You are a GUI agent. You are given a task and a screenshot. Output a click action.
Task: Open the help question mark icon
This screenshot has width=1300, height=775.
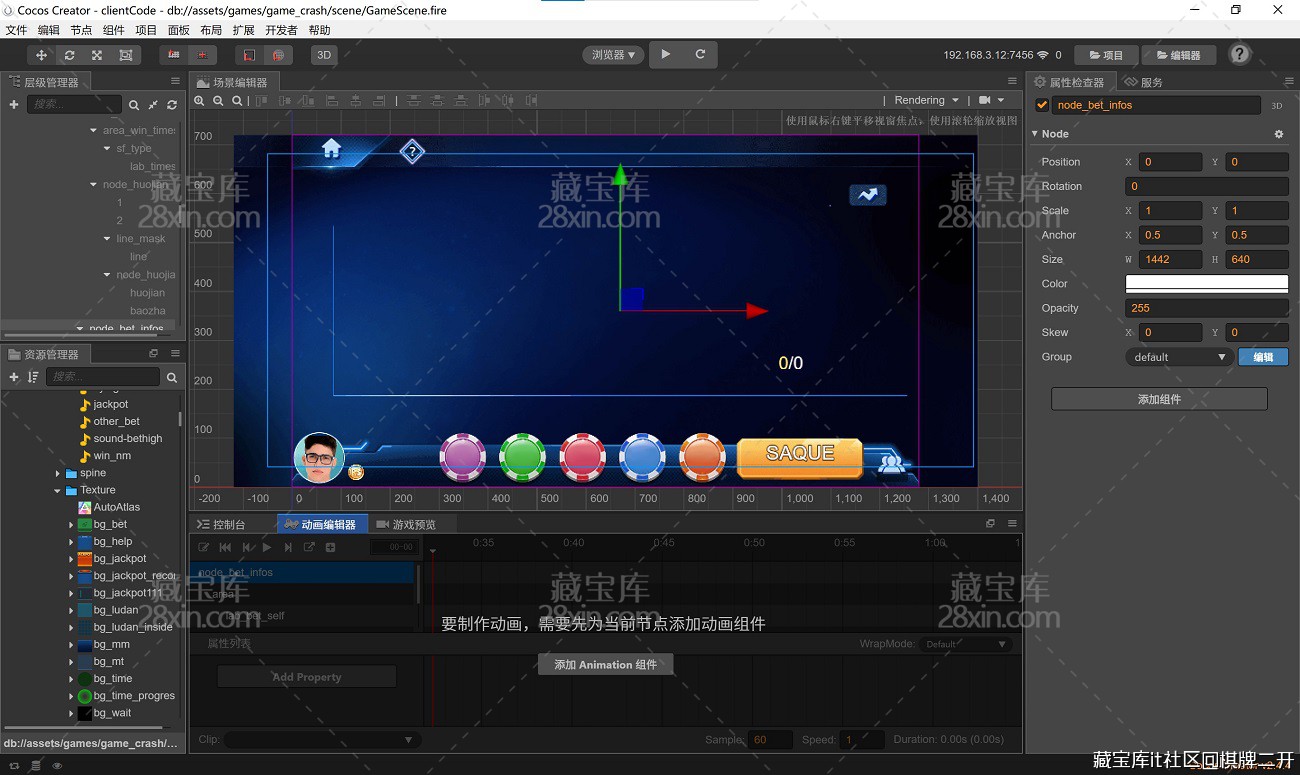click(x=1240, y=54)
